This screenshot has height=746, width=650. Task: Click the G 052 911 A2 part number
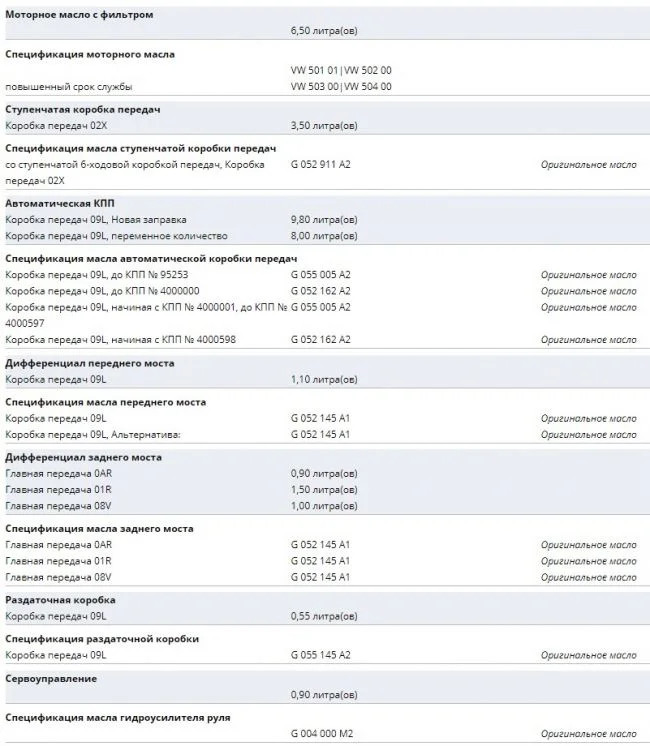[320, 164]
